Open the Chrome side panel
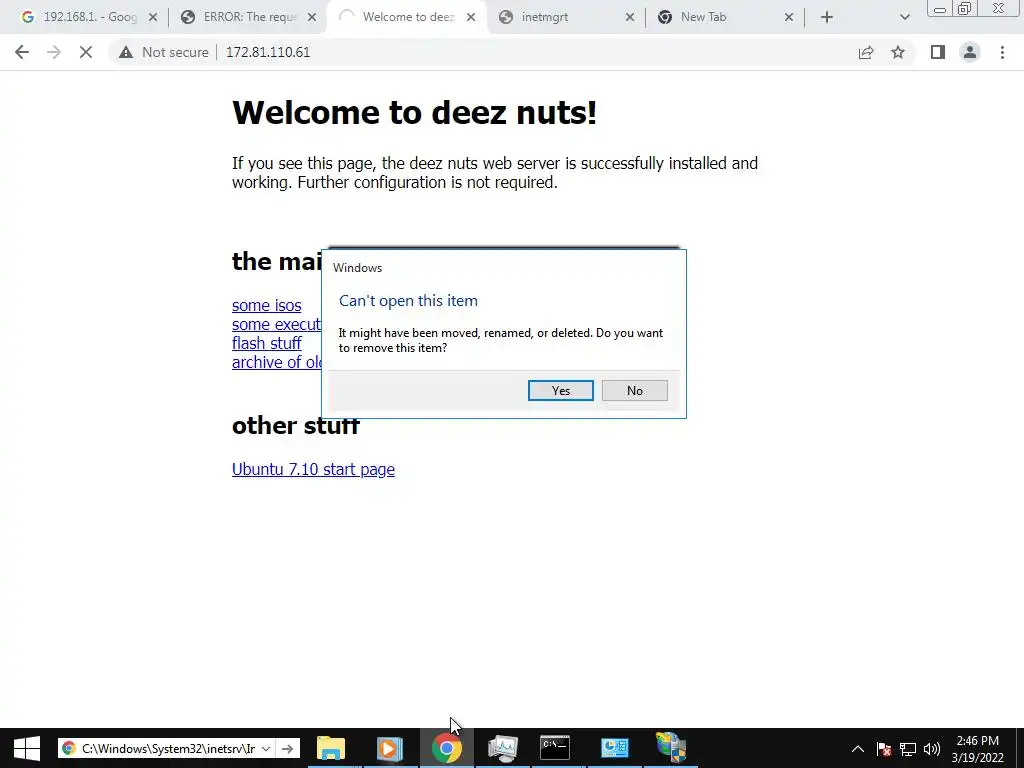 [x=938, y=52]
